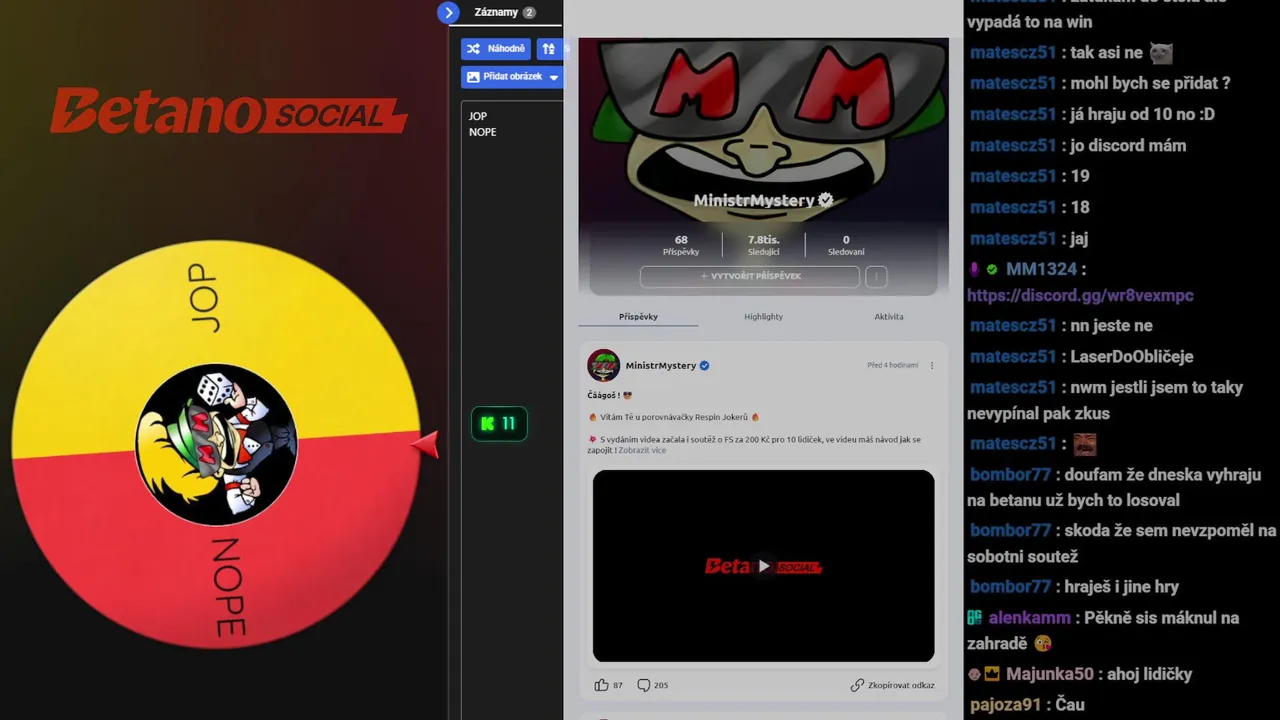Click the green Kick viewer count badge

coord(499,424)
